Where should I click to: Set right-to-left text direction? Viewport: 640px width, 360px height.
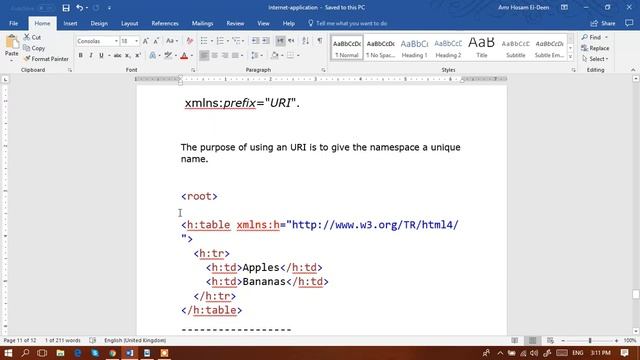(291, 41)
